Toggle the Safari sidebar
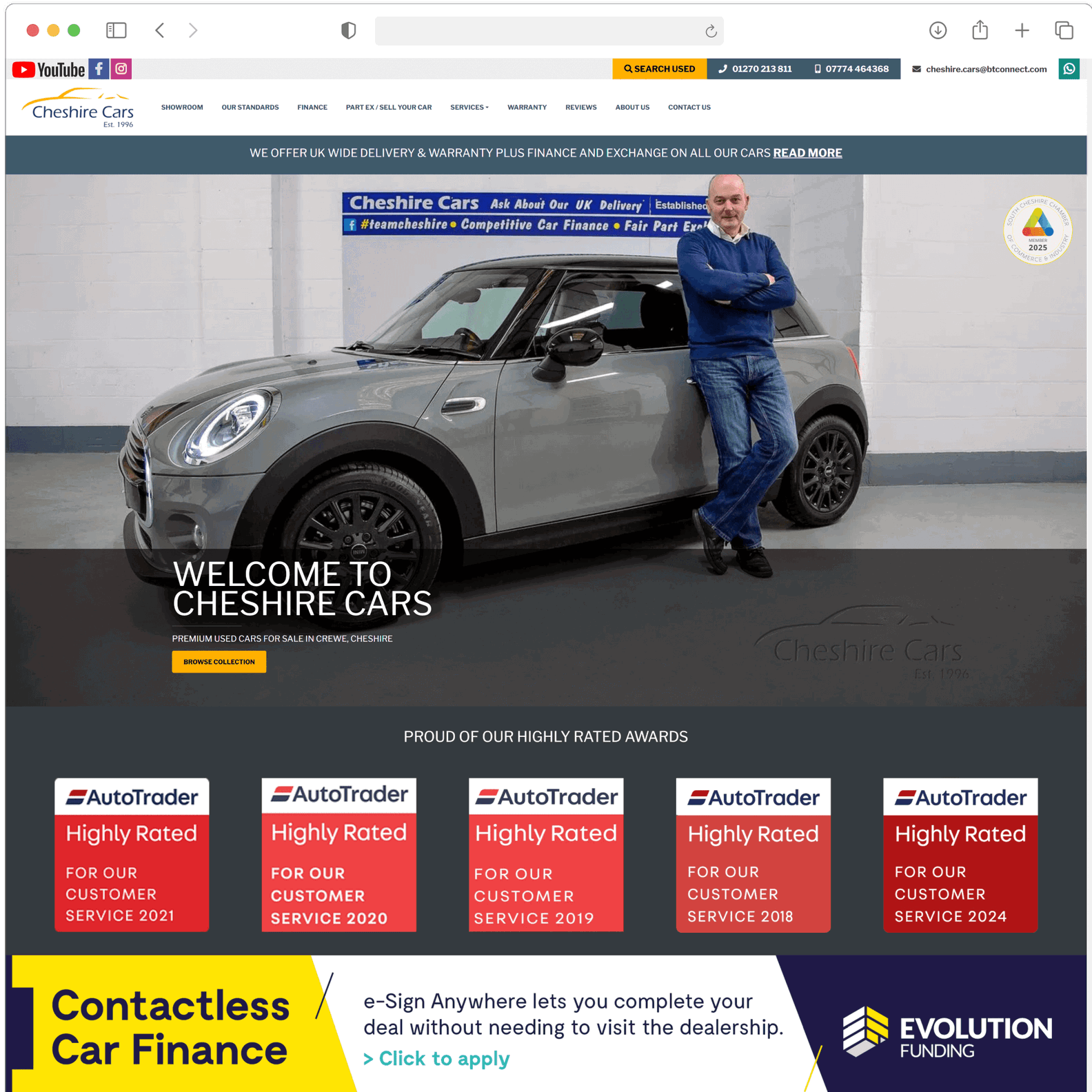Screen dimensions: 1092x1092 click(117, 30)
